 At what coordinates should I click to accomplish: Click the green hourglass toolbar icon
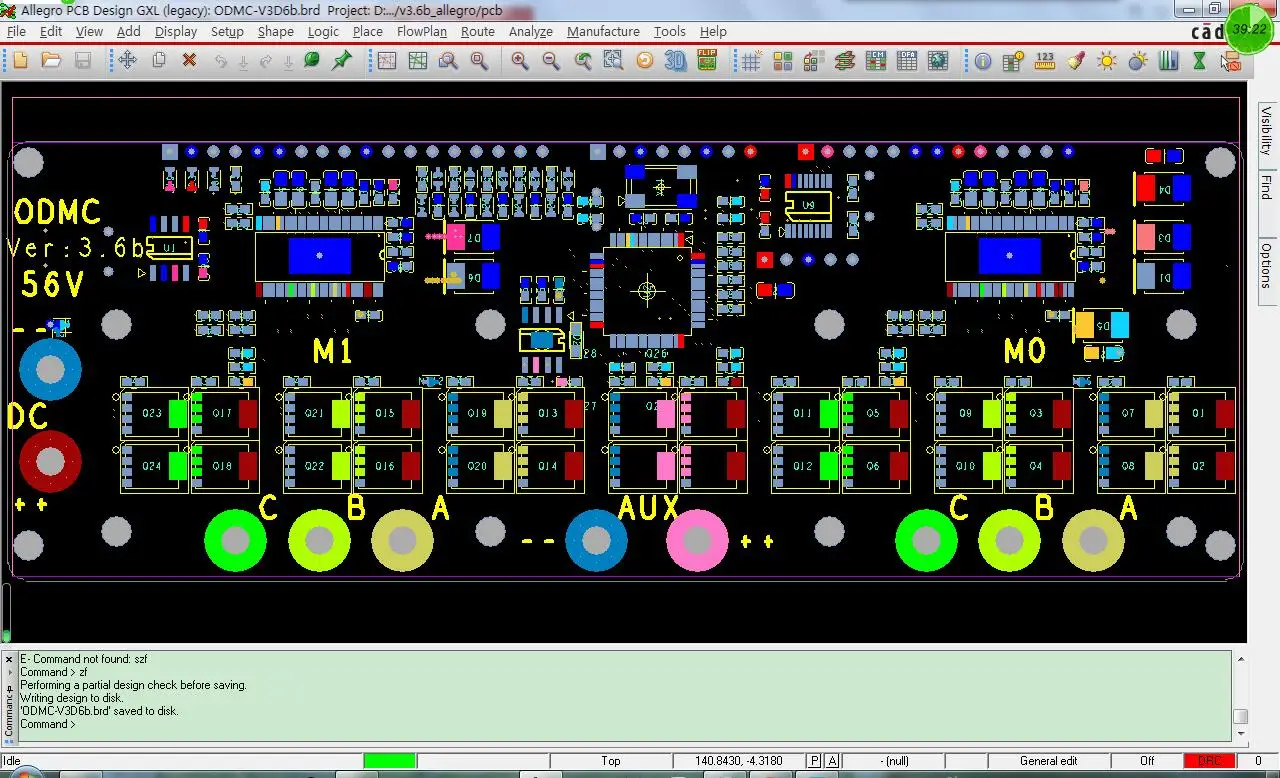pos(1199,61)
